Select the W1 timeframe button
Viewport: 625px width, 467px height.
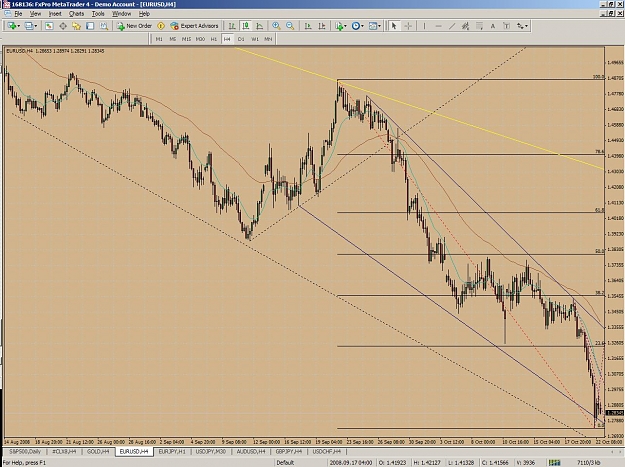tap(255, 39)
